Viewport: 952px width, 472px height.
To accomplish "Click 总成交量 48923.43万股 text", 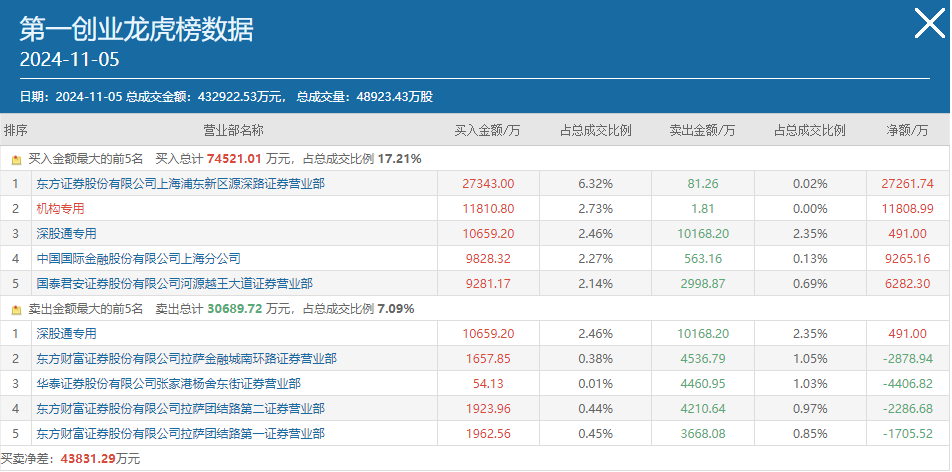I will coord(365,97).
